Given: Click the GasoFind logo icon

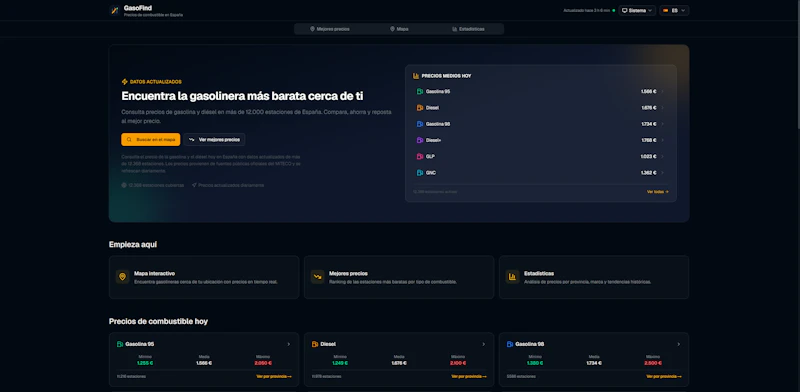Looking at the screenshot, I should [x=114, y=10].
